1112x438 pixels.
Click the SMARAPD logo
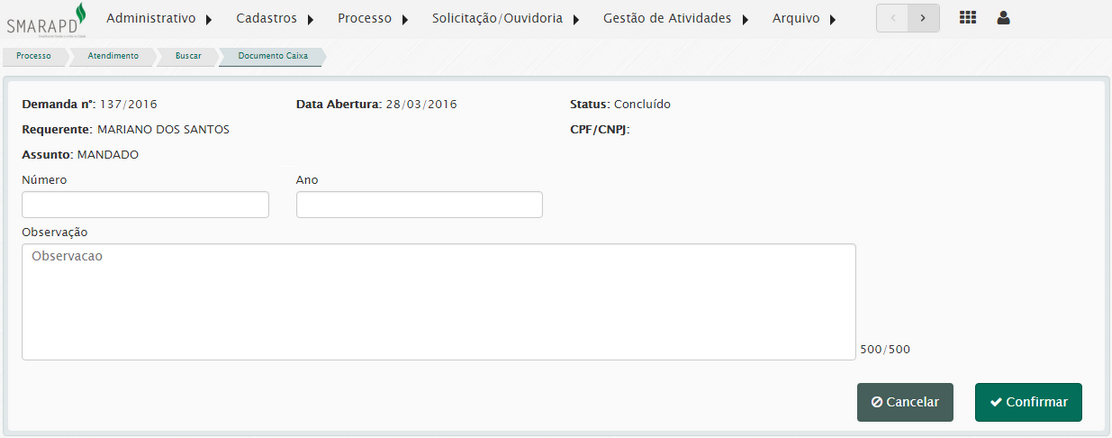click(x=47, y=19)
